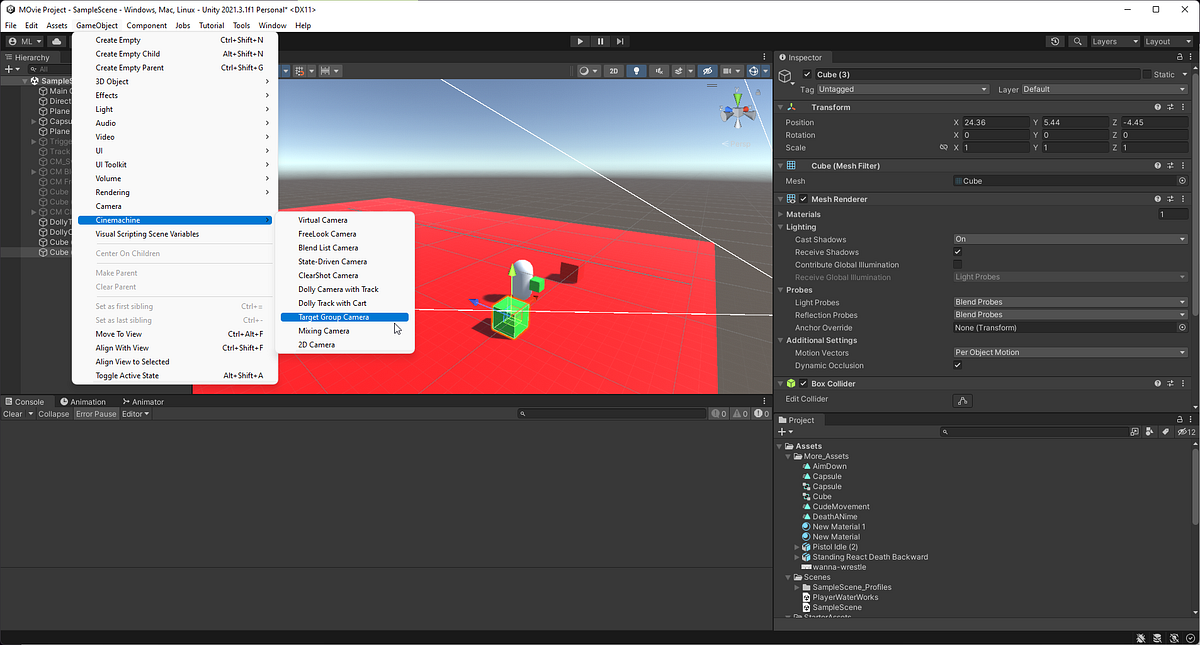This screenshot has height=645, width=1200.
Task: Toggle scene audio mute icon
Action: pyautogui.click(x=659, y=70)
